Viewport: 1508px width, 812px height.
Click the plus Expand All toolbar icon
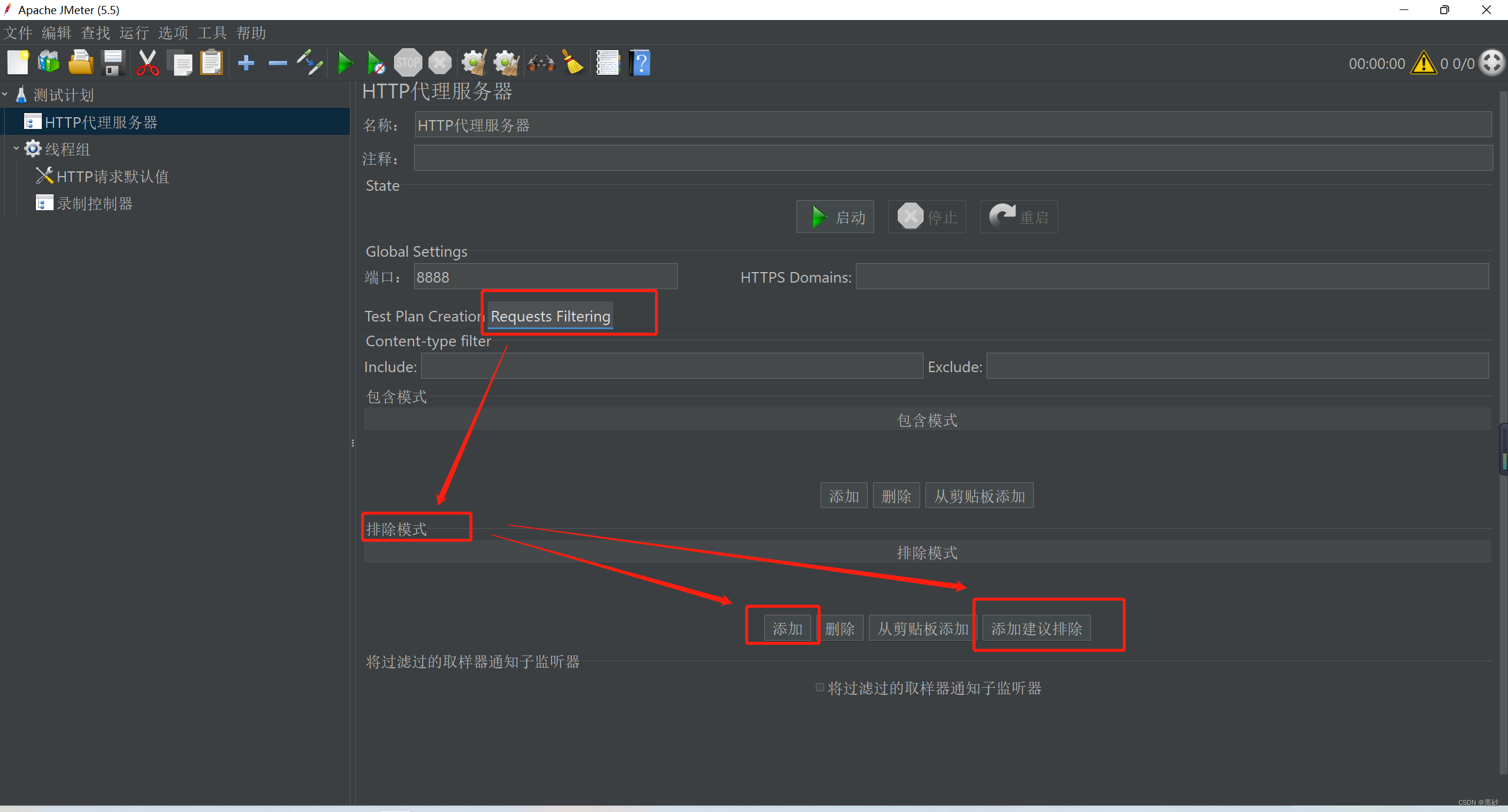pyautogui.click(x=246, y=62)
